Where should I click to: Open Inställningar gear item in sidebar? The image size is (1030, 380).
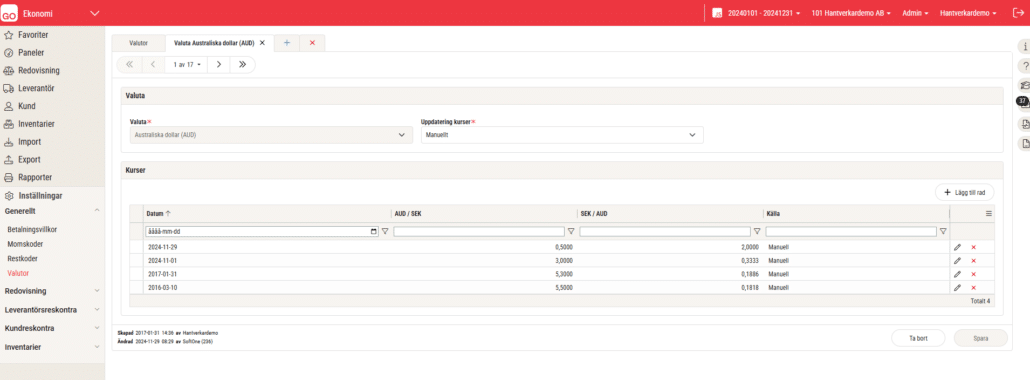41,196
